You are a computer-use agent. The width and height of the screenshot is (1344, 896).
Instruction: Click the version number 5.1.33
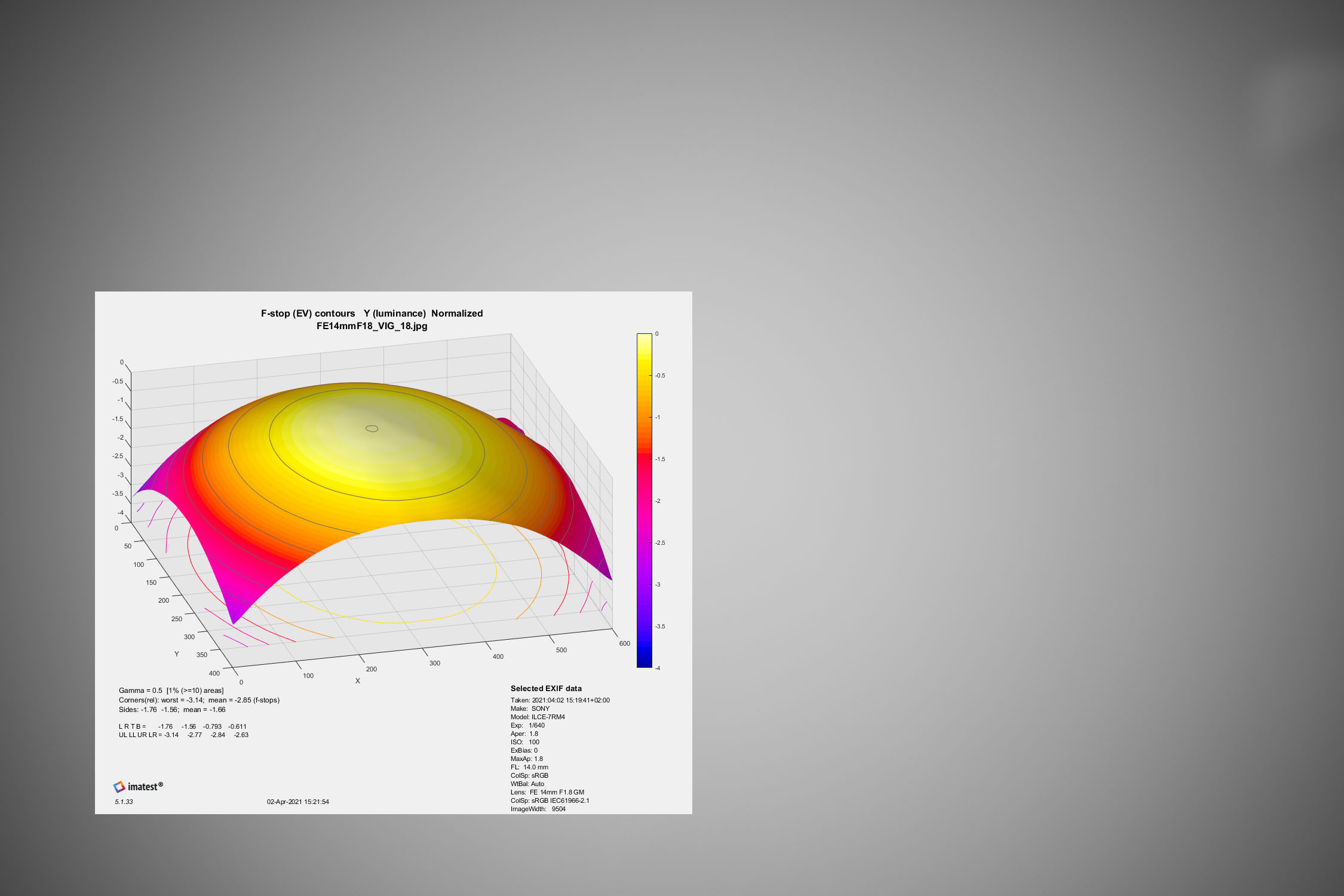(124, 802)
